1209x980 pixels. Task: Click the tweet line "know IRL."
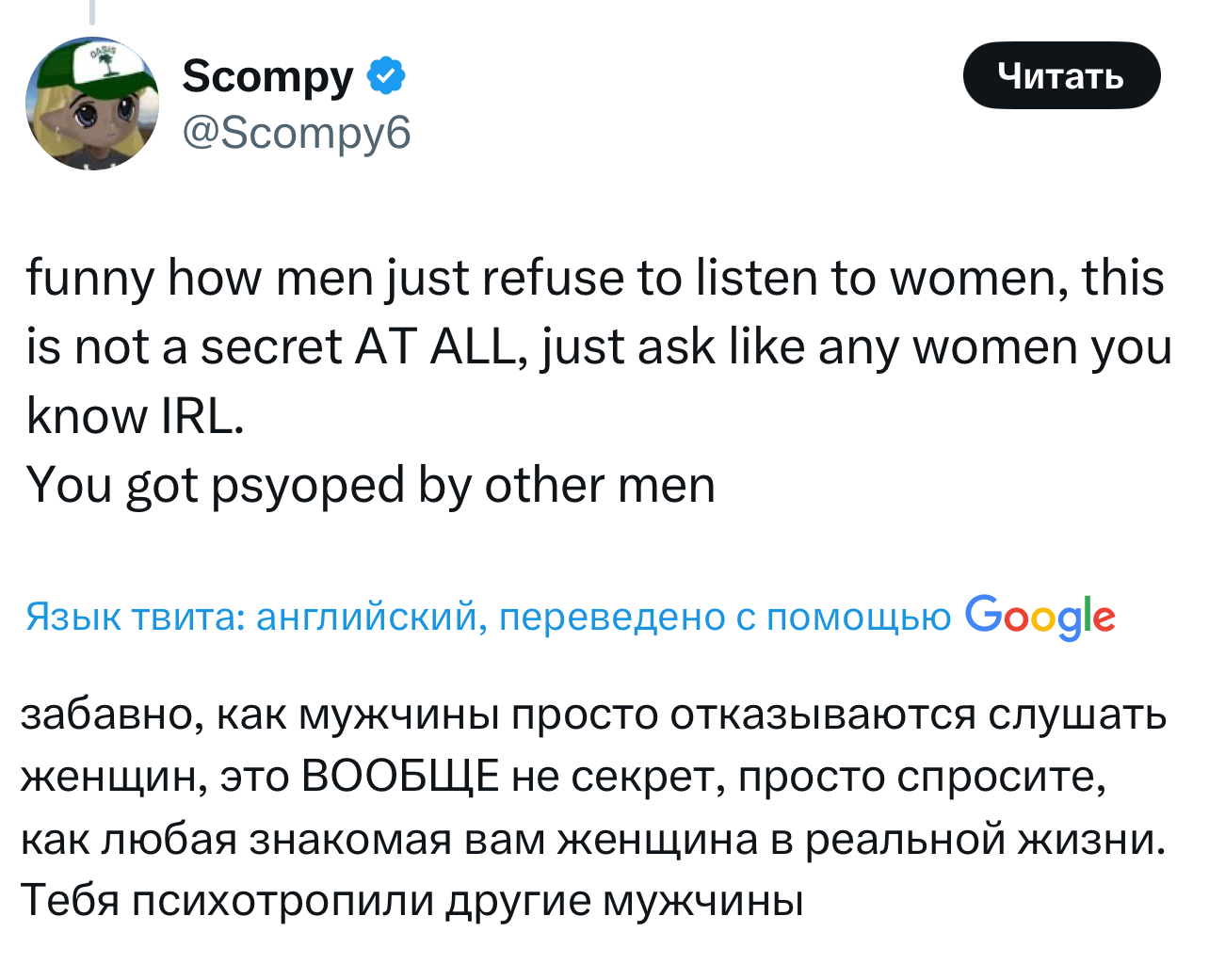[136, 416]
